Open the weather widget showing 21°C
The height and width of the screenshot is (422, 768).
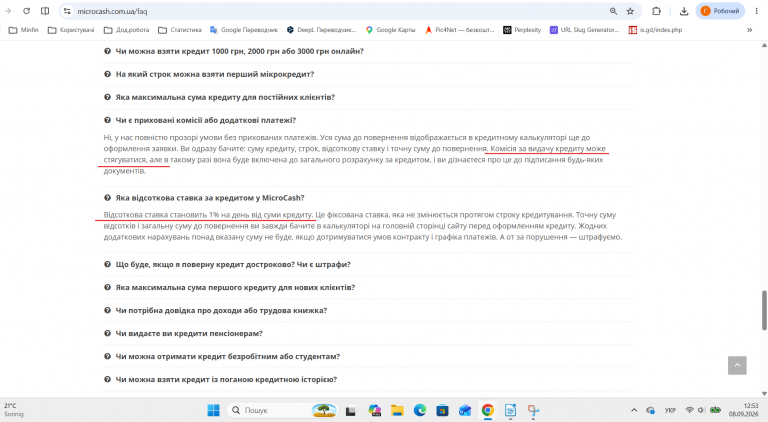[14, 410]
